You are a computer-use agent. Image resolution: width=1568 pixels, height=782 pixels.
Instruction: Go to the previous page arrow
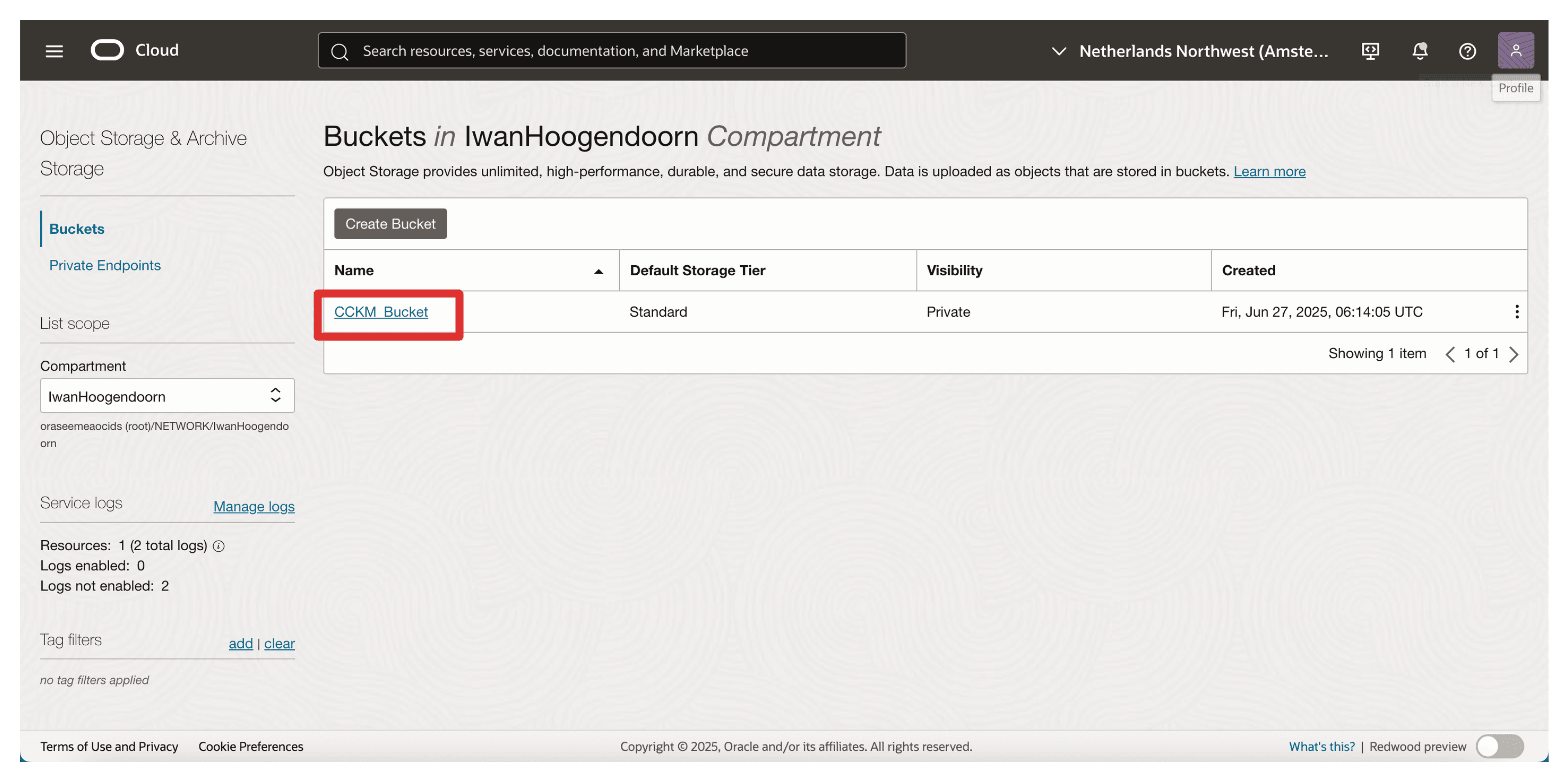tap(1450, 354)
